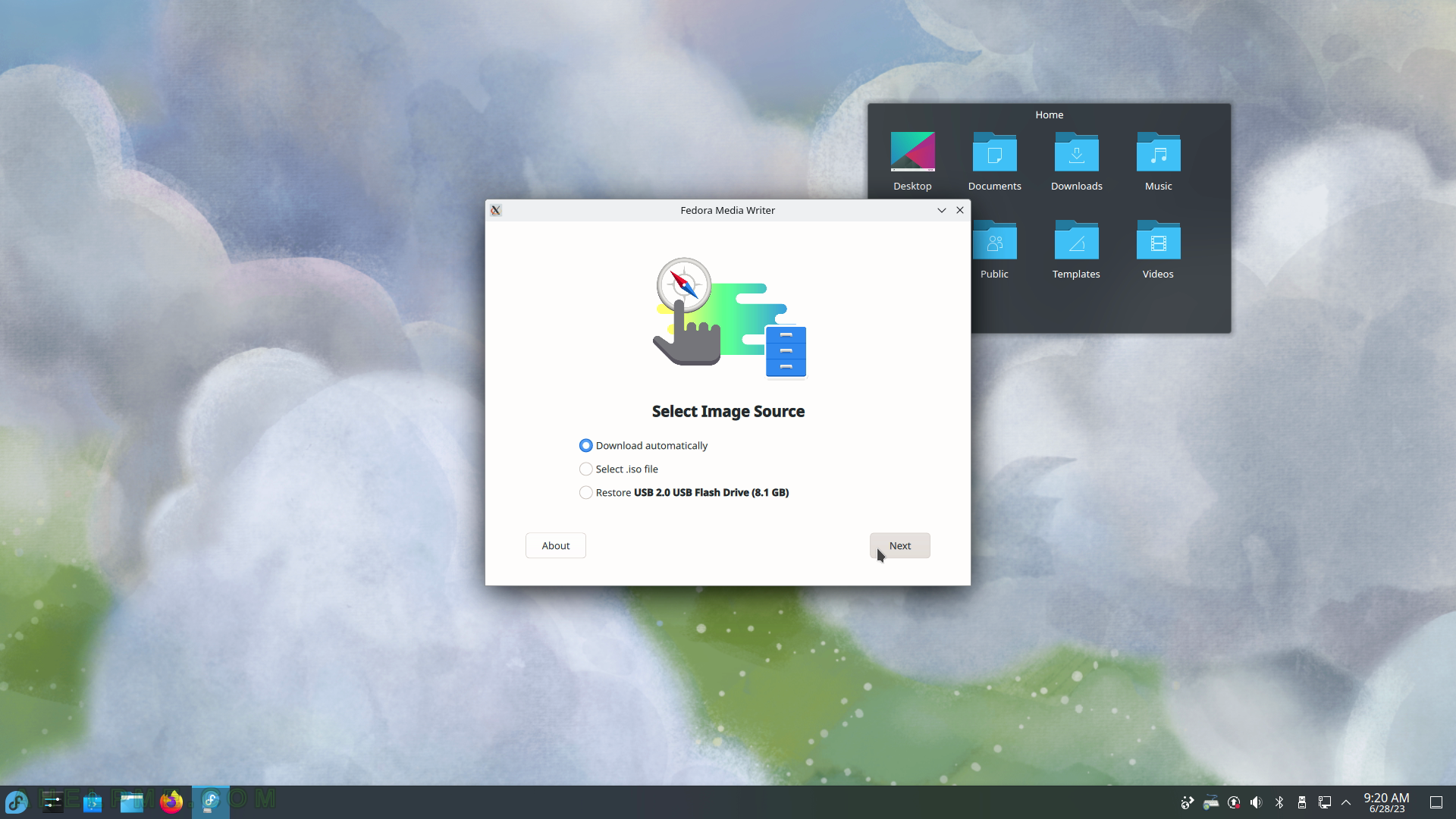Image resolution: width=1456 pixels, height=819 pixels.
Task: Click the Show Desktop button in the panel
Action: (x=1436, y=802)
